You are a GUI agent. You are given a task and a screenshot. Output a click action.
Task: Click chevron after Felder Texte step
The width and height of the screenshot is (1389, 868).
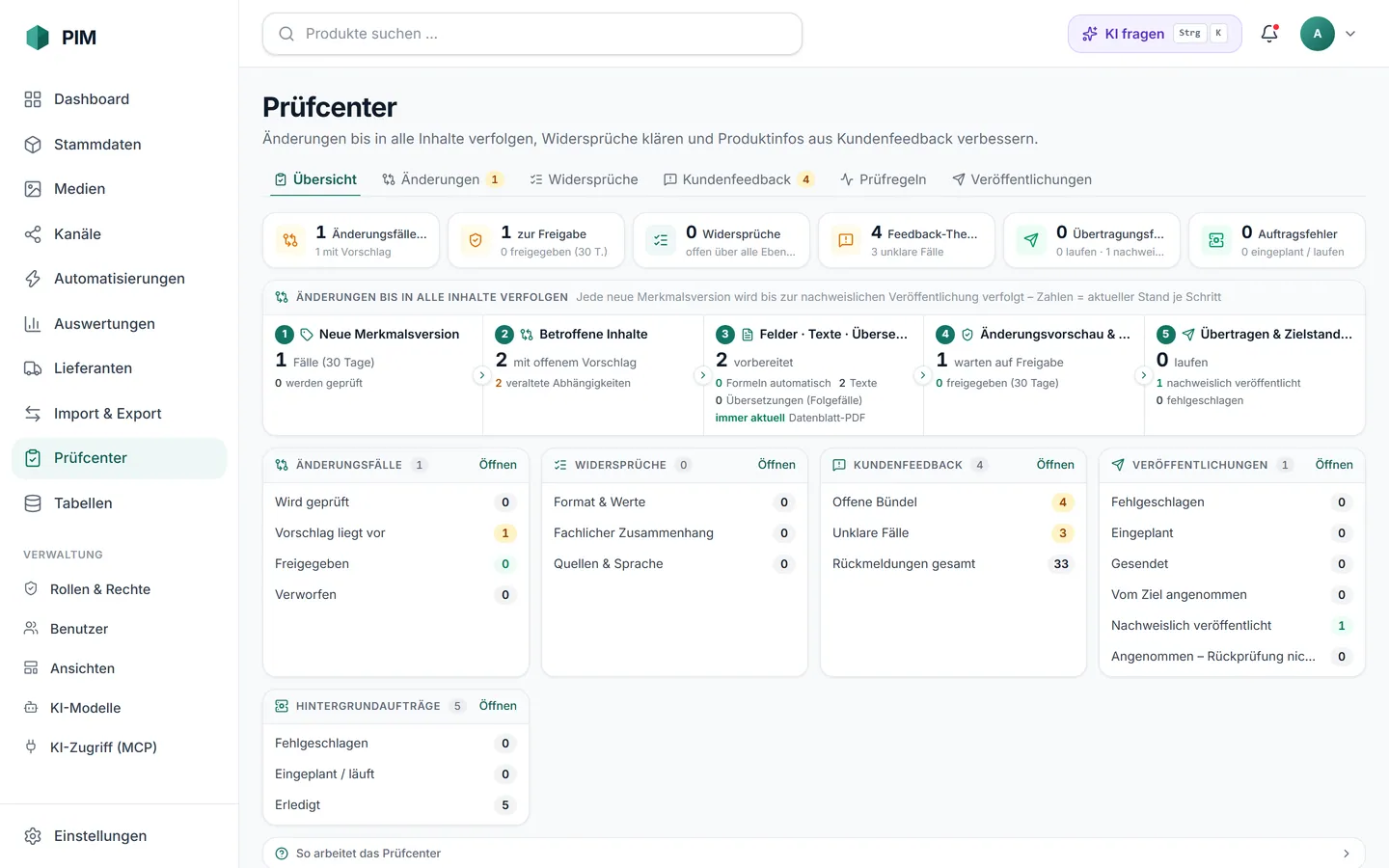point(923,375)
